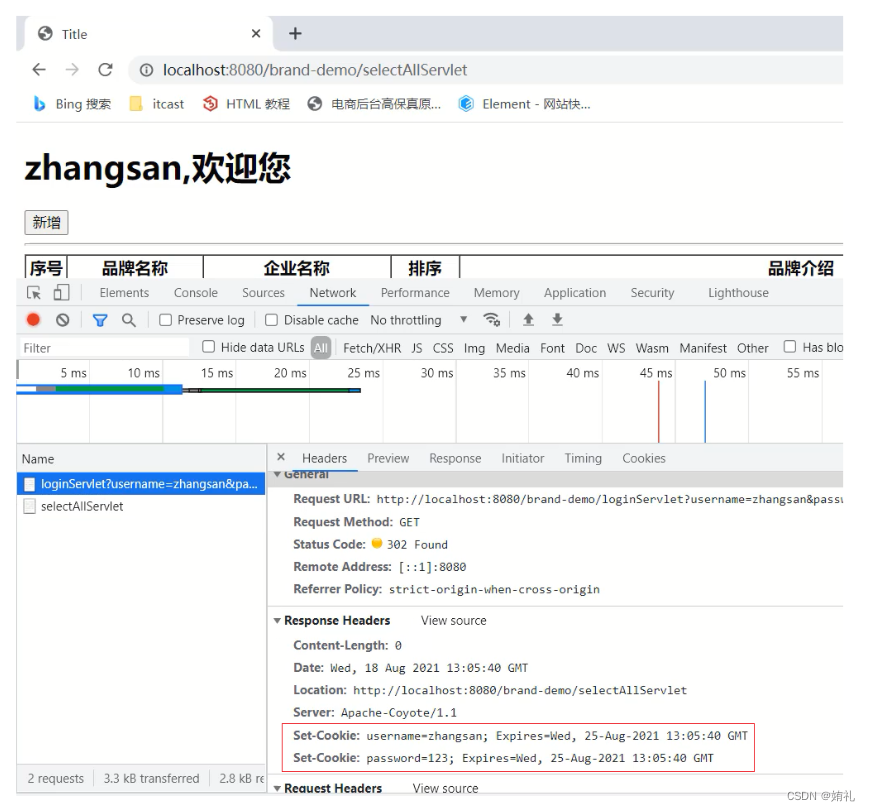Open the Timing detail tab

point(583,458)
